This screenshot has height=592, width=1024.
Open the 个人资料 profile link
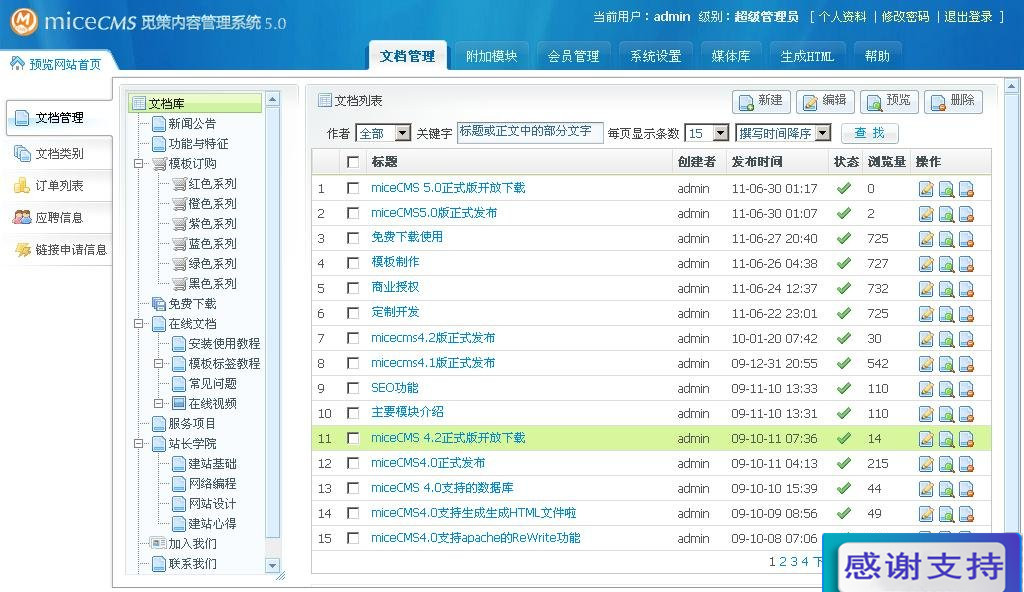[x=842, y=17]
